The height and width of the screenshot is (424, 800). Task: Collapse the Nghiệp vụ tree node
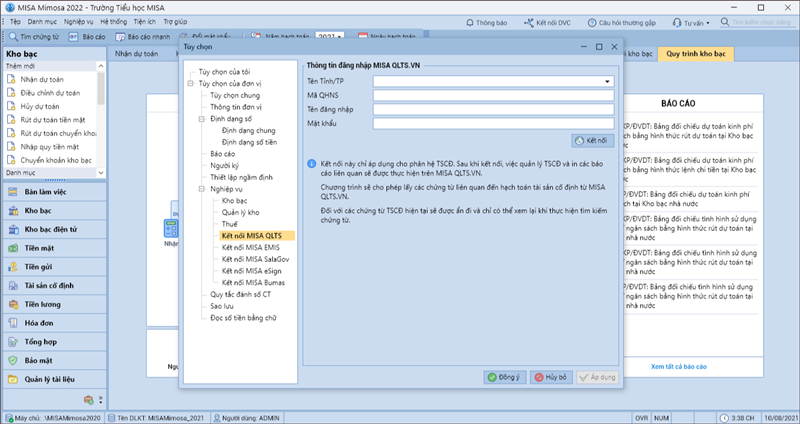pos(203,189)
